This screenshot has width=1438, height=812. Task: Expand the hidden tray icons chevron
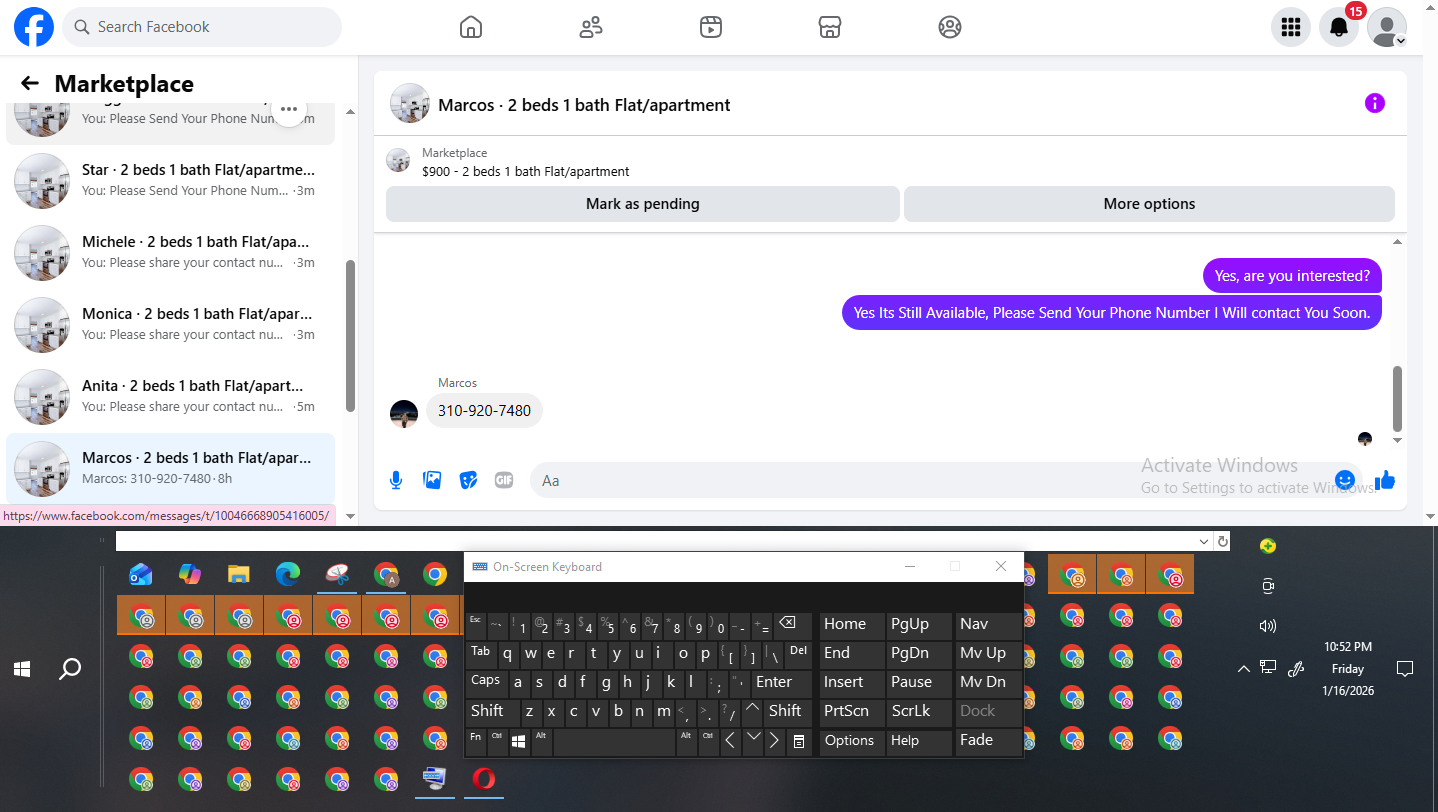click(x=1243, y=669)
